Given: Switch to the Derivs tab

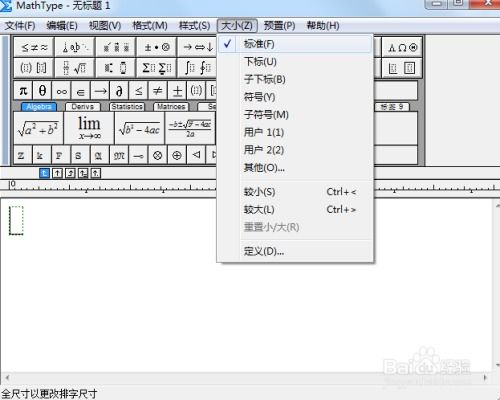Looking at the screenshot, I should (83, 107).
